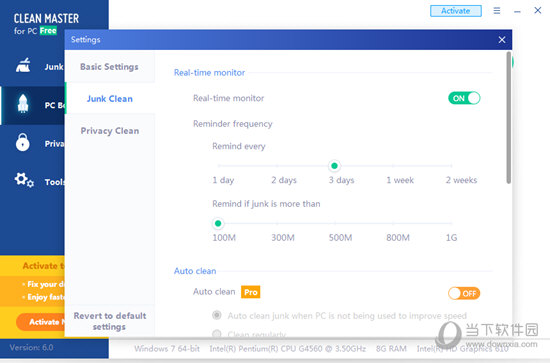Click the green Free badge in logo
Screen dimensions: 550x363
click(x=48, y=31)
